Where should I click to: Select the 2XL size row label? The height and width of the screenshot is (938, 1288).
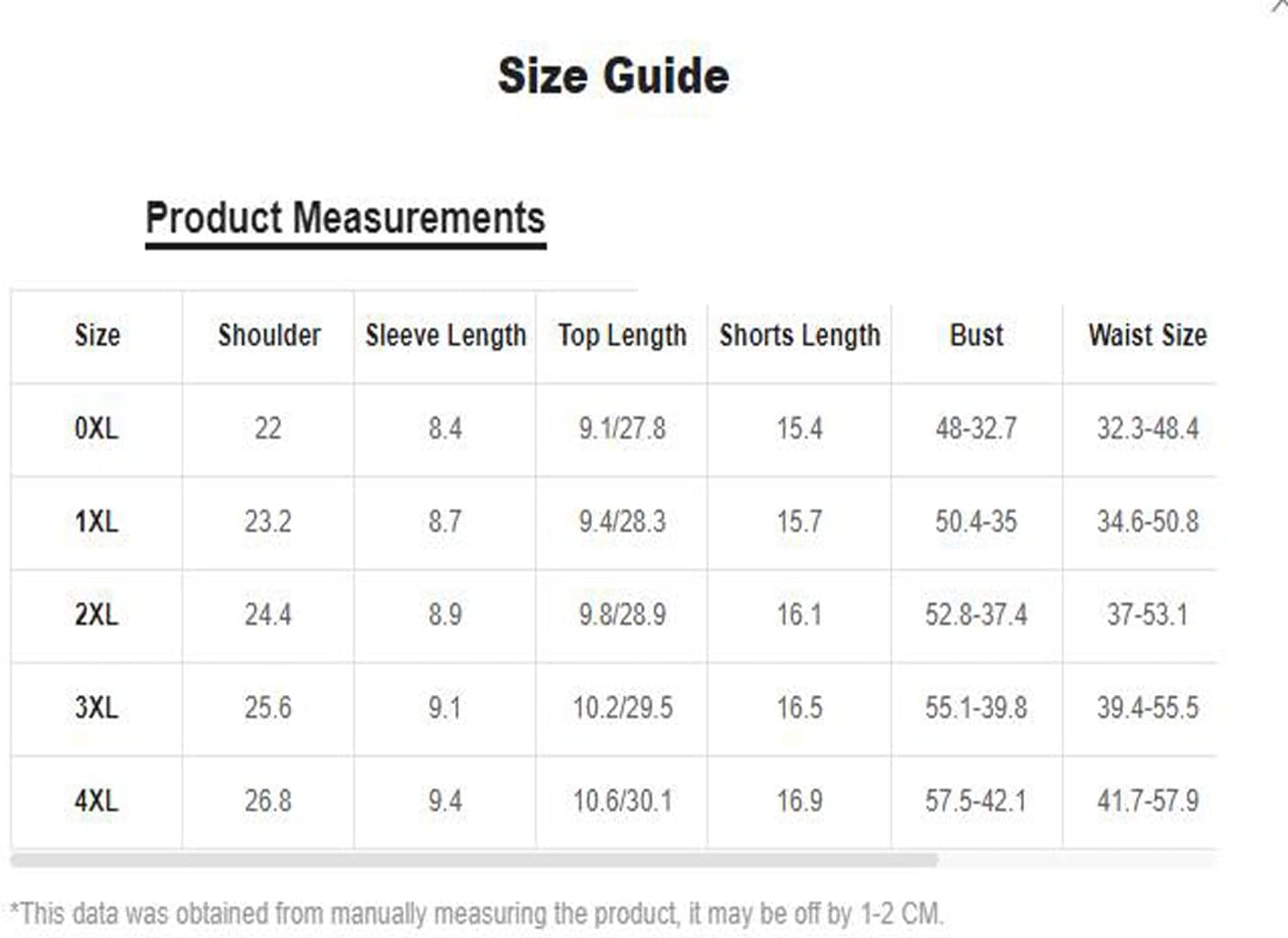point(96,614)
